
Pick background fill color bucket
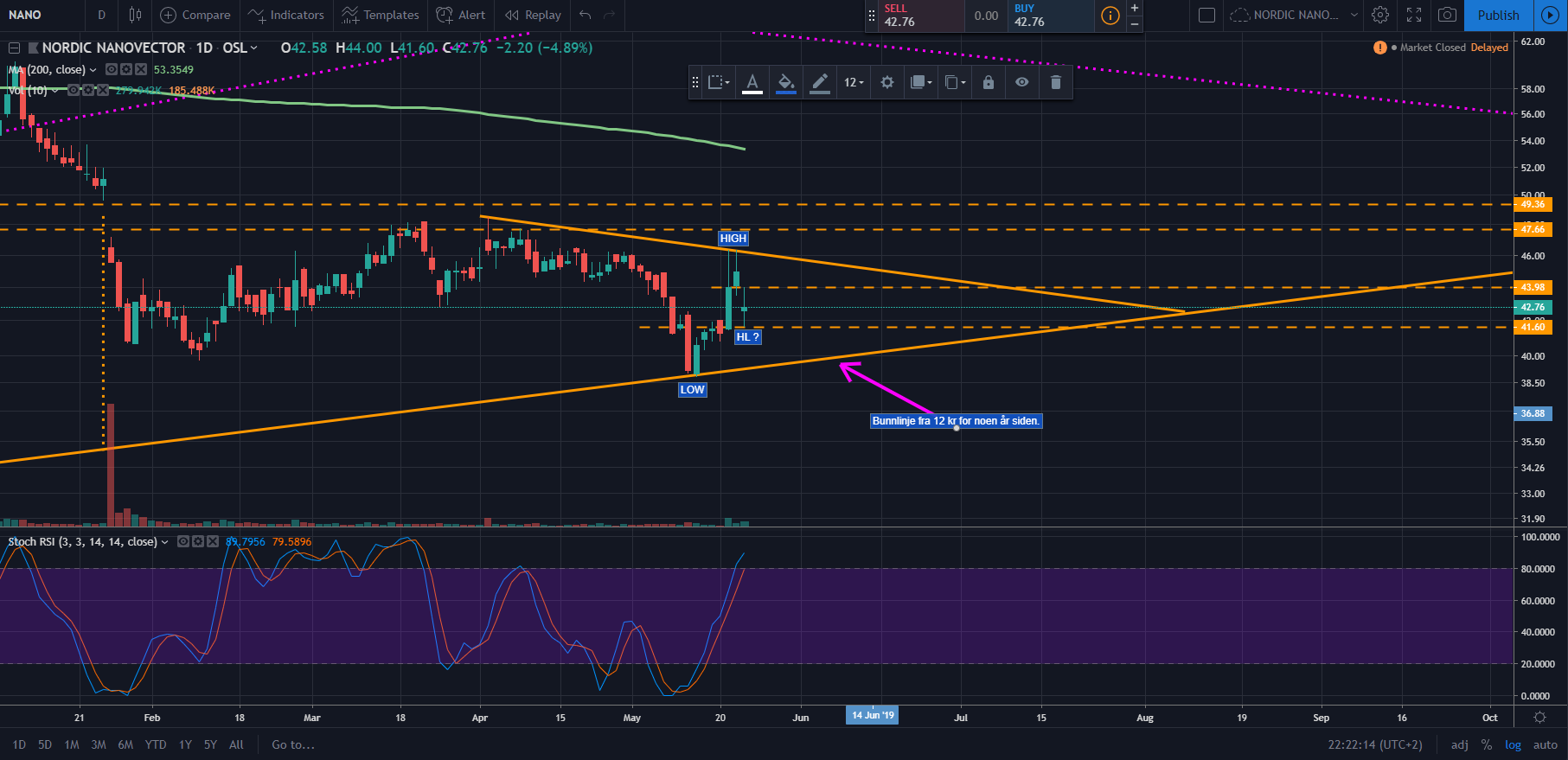point(786,82)
